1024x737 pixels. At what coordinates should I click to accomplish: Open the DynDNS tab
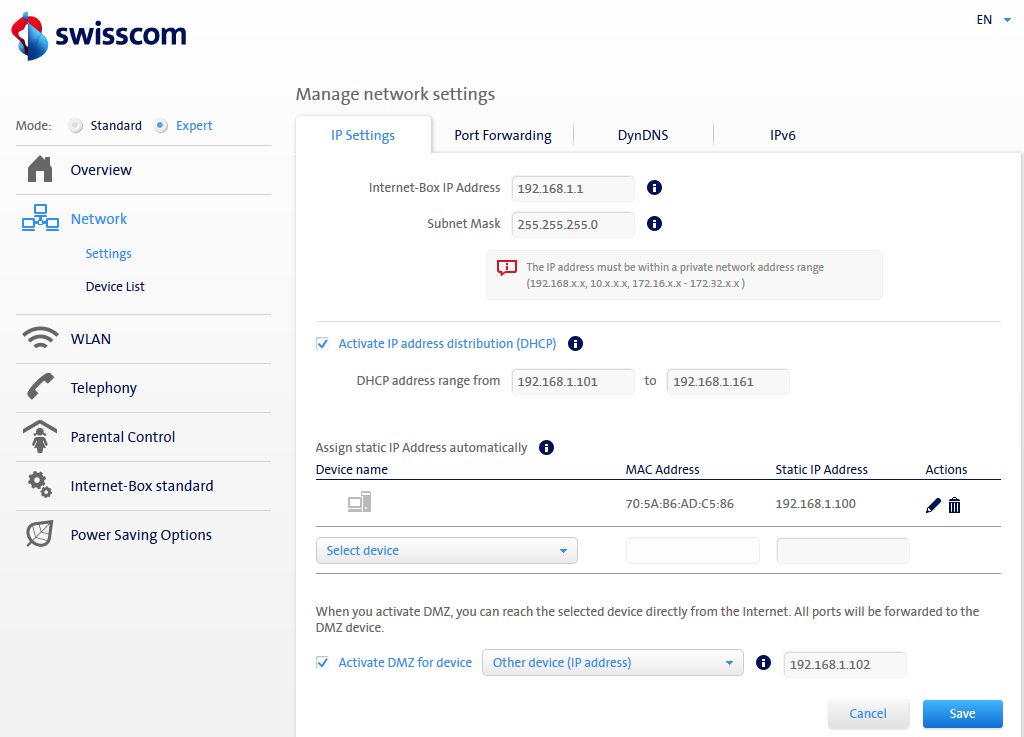coord(642,135)
